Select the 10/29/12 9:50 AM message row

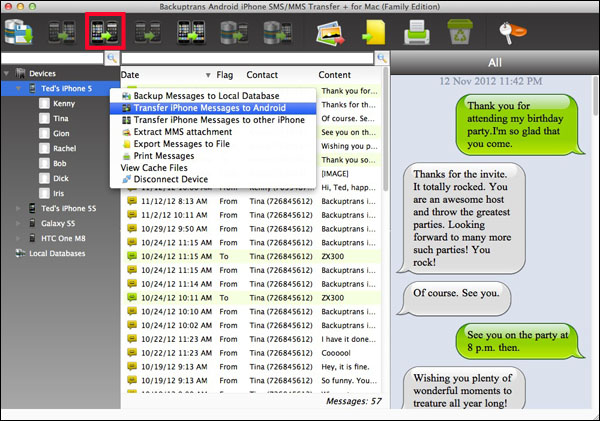[x=251, y=228]
